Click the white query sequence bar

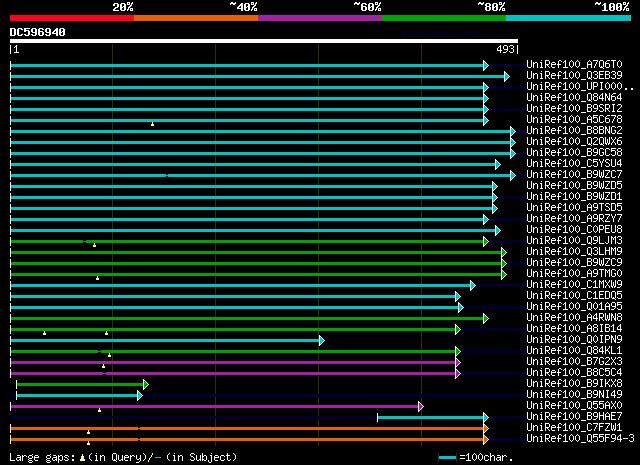pos(264,41)
